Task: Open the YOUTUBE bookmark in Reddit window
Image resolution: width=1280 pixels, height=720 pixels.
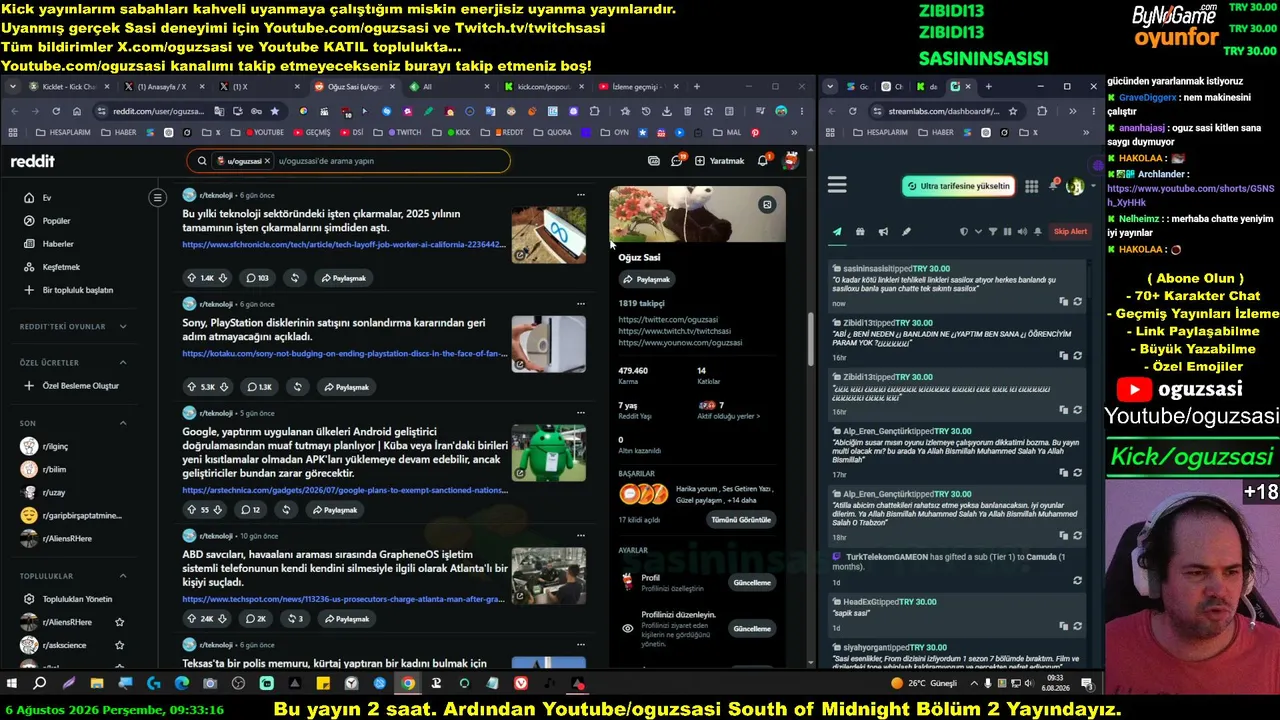Action: pyautogui.click(x=265, y=132)
